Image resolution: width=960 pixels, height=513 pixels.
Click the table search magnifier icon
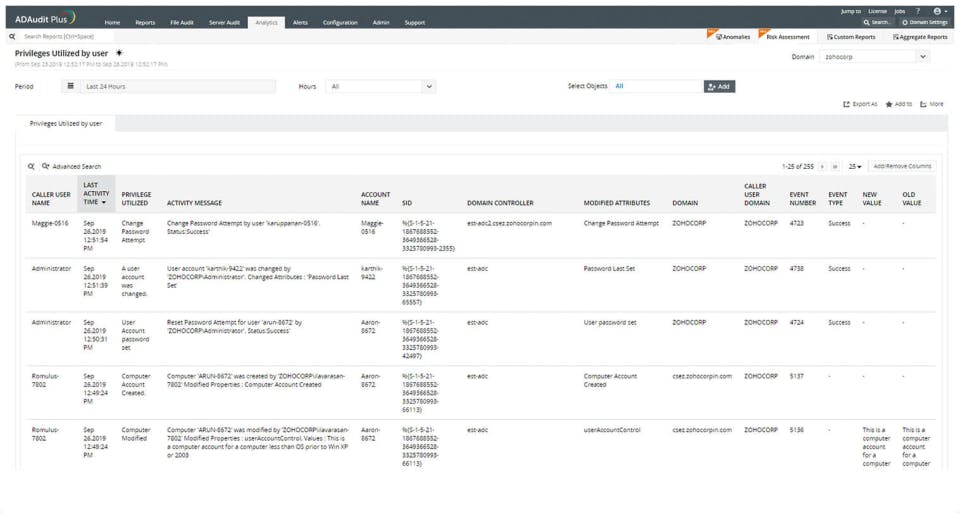(31, 167)
